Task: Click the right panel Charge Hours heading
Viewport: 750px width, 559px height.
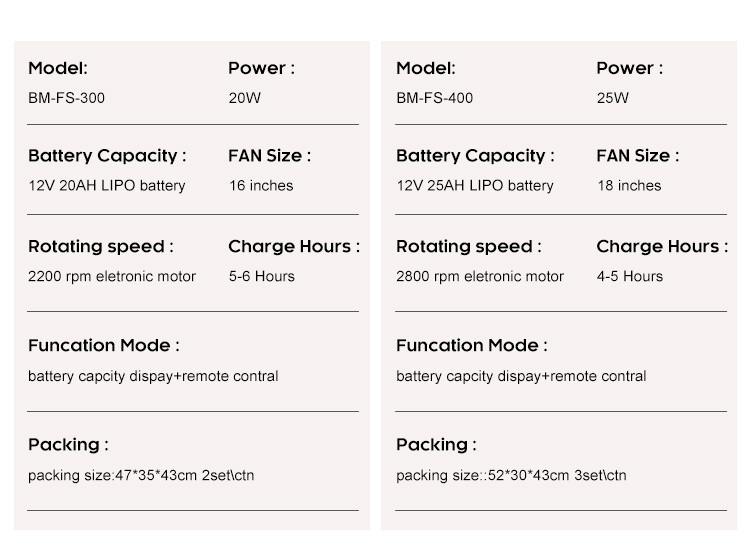Action: [662, 246]
